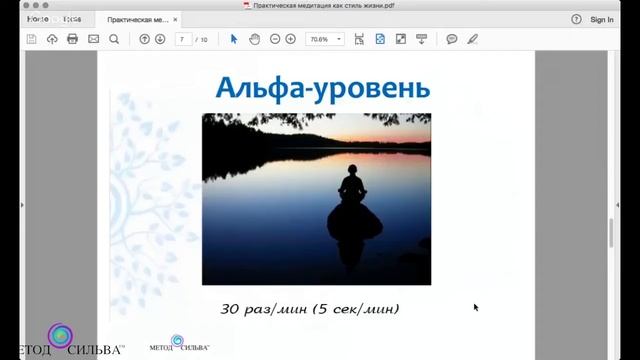
Task: Add a comment with speech bubble icon
Action: point(451,39)
